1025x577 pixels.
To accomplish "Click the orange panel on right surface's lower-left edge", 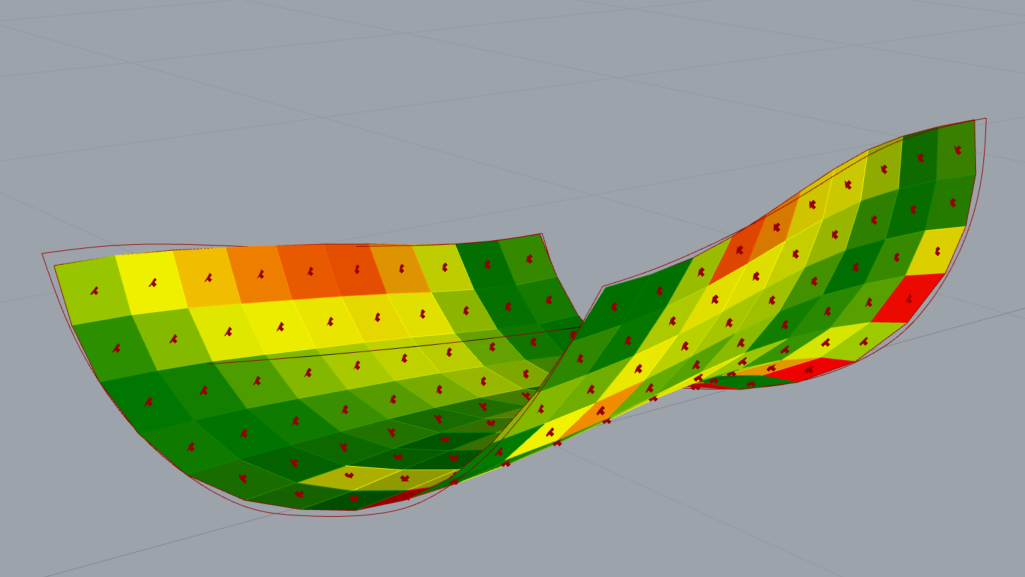I will [x=600, y=408].
